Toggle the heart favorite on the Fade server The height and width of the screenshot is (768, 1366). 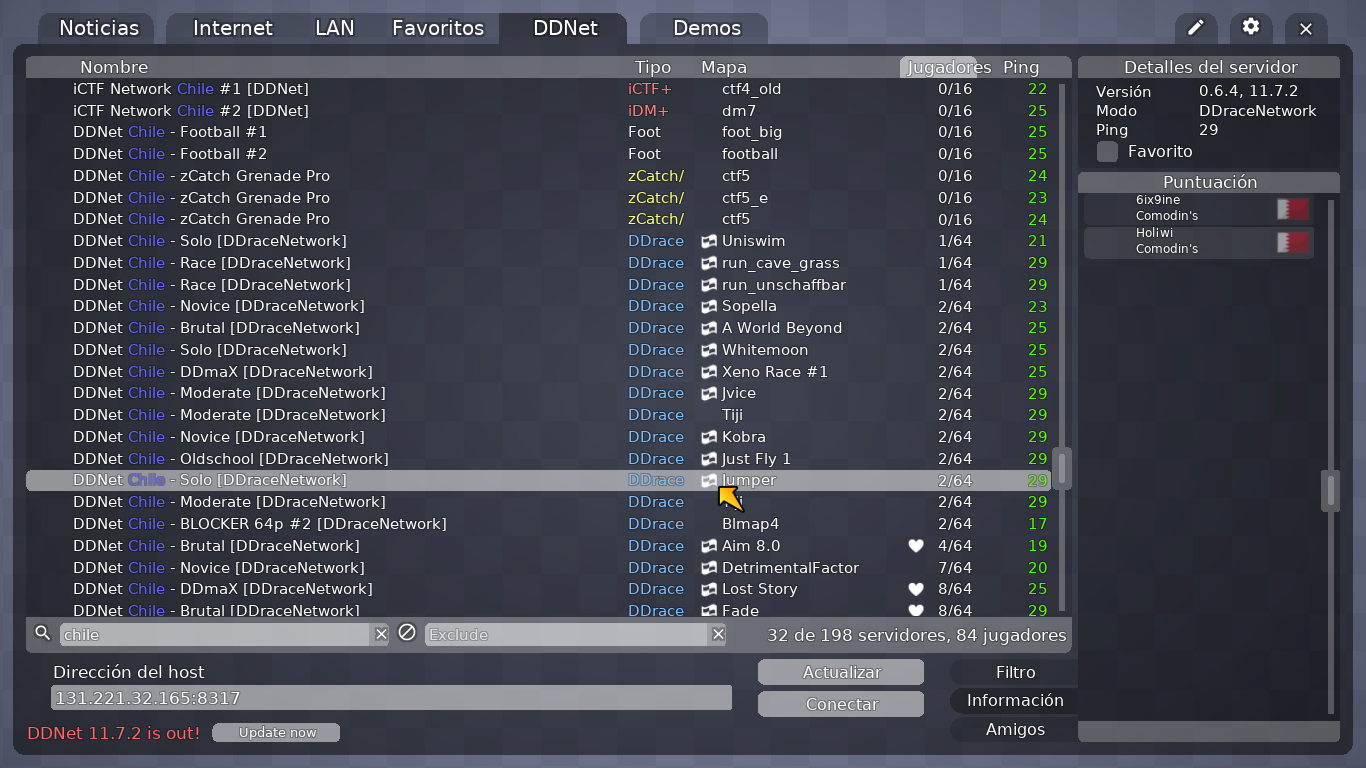(915, 611)
